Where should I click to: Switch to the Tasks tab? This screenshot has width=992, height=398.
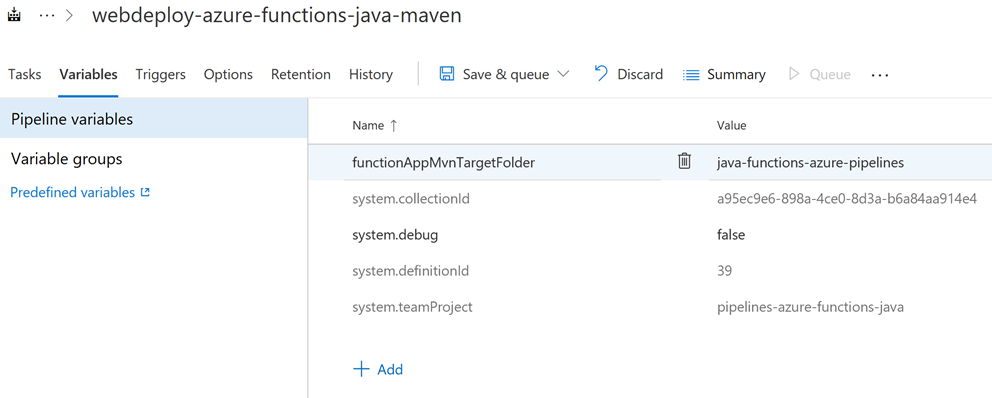tap(25, 75)
